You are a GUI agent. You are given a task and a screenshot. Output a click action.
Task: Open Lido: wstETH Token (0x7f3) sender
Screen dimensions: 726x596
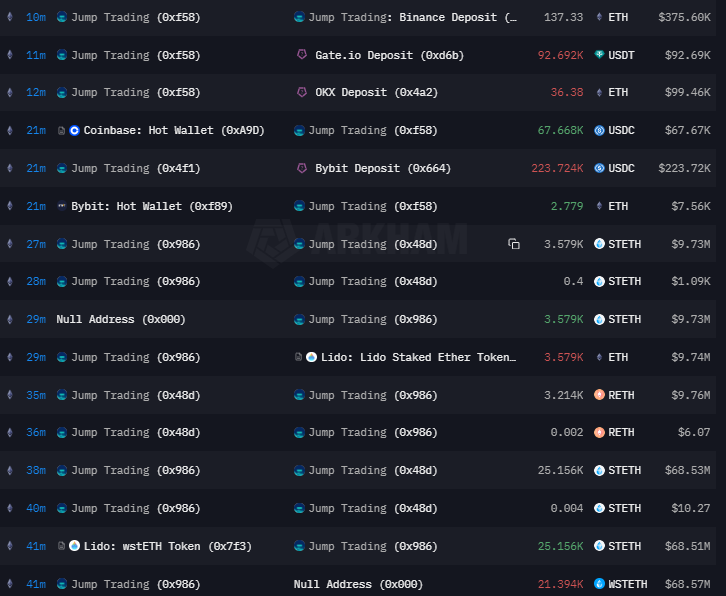(x=168, y=546)
